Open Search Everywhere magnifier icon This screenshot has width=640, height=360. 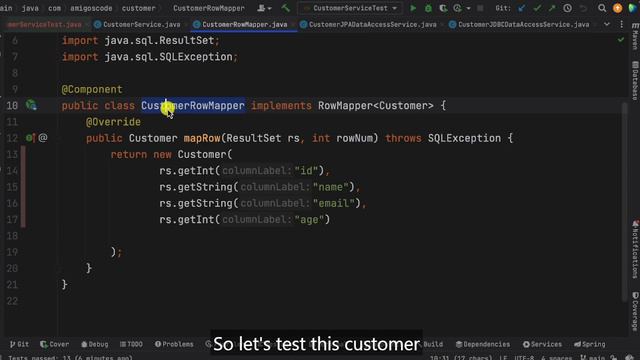602,8
